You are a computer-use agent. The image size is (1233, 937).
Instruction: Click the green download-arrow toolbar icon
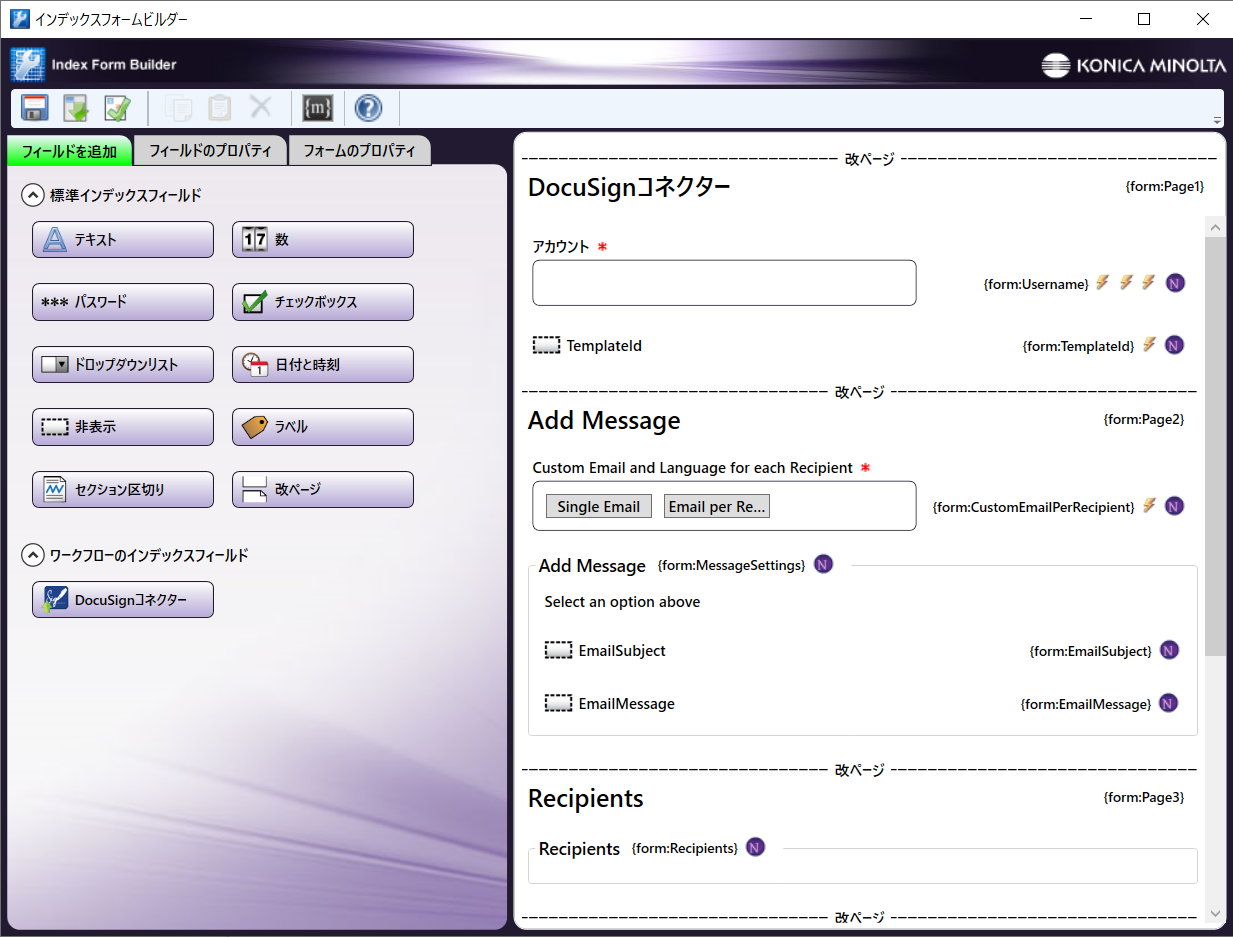(77, 108)
